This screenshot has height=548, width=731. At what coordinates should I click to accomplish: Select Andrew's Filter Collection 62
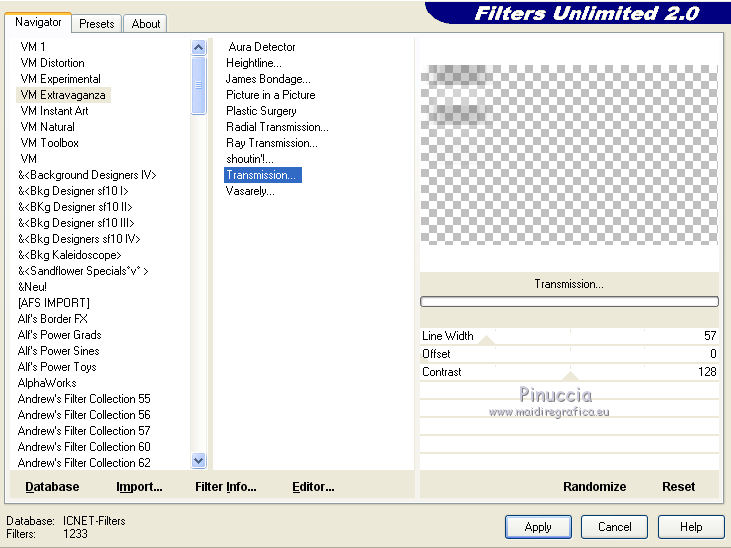(x=84, y=462)
